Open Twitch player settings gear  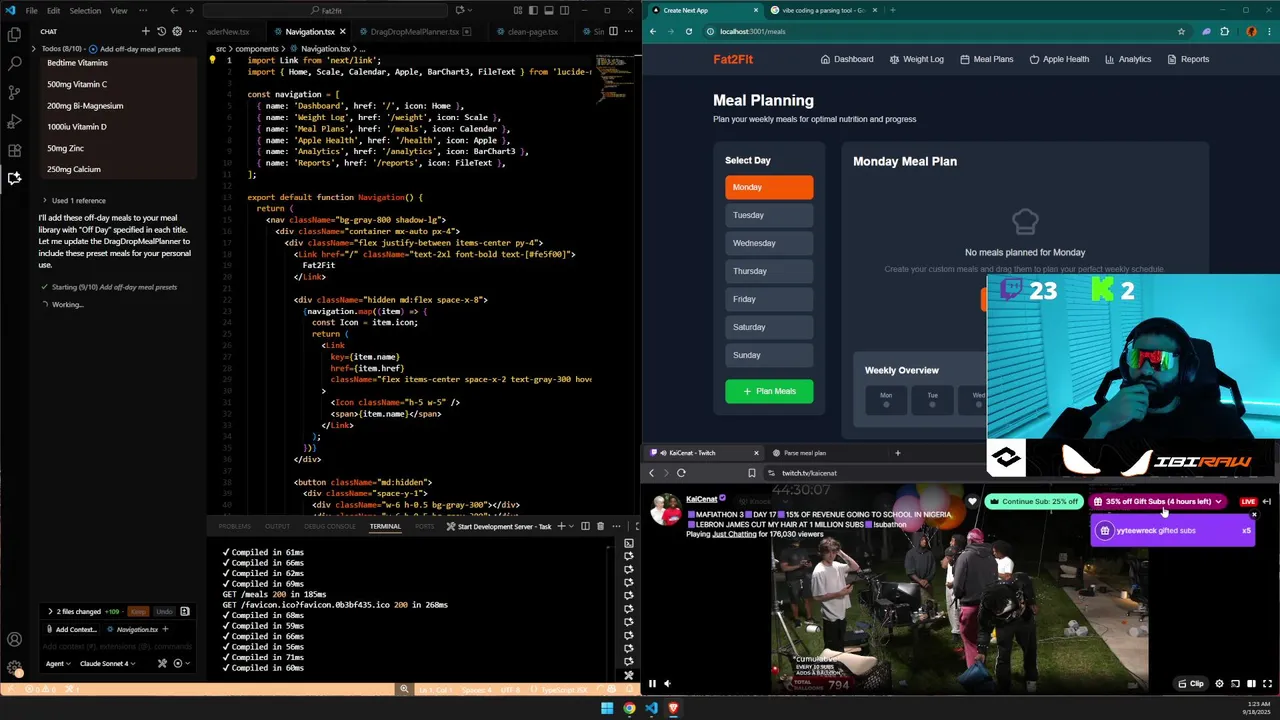point(1219,684)
